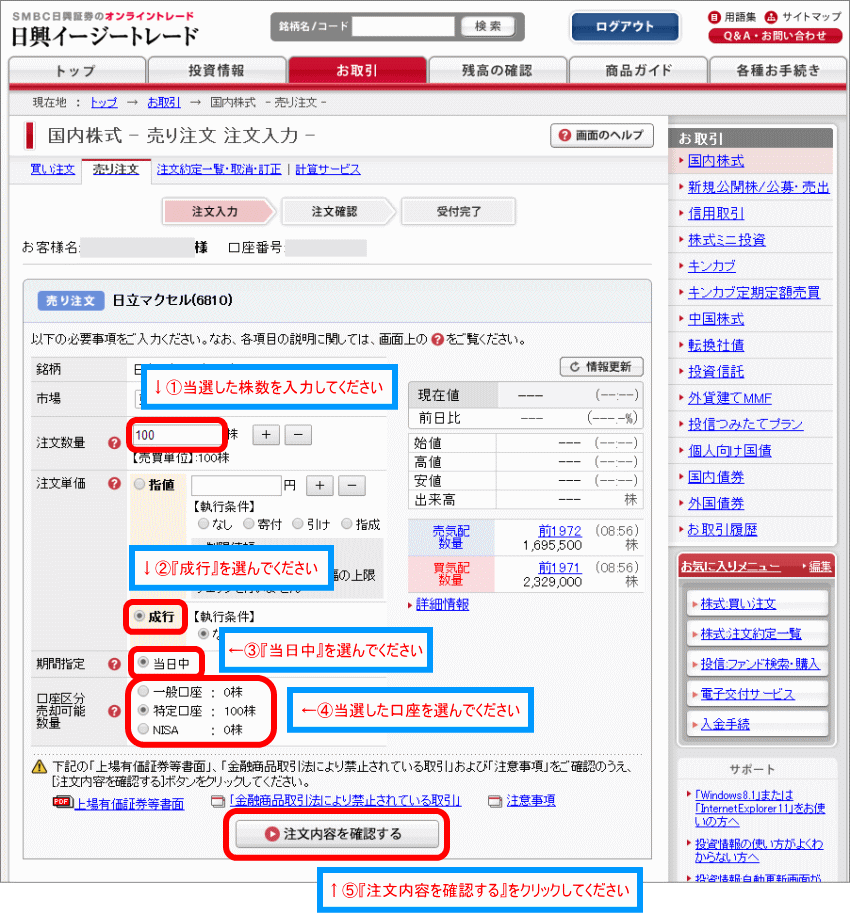This screenshot has height=913, width=850.
Task: Click the 画面のヘルプ button
Action: 601,135
